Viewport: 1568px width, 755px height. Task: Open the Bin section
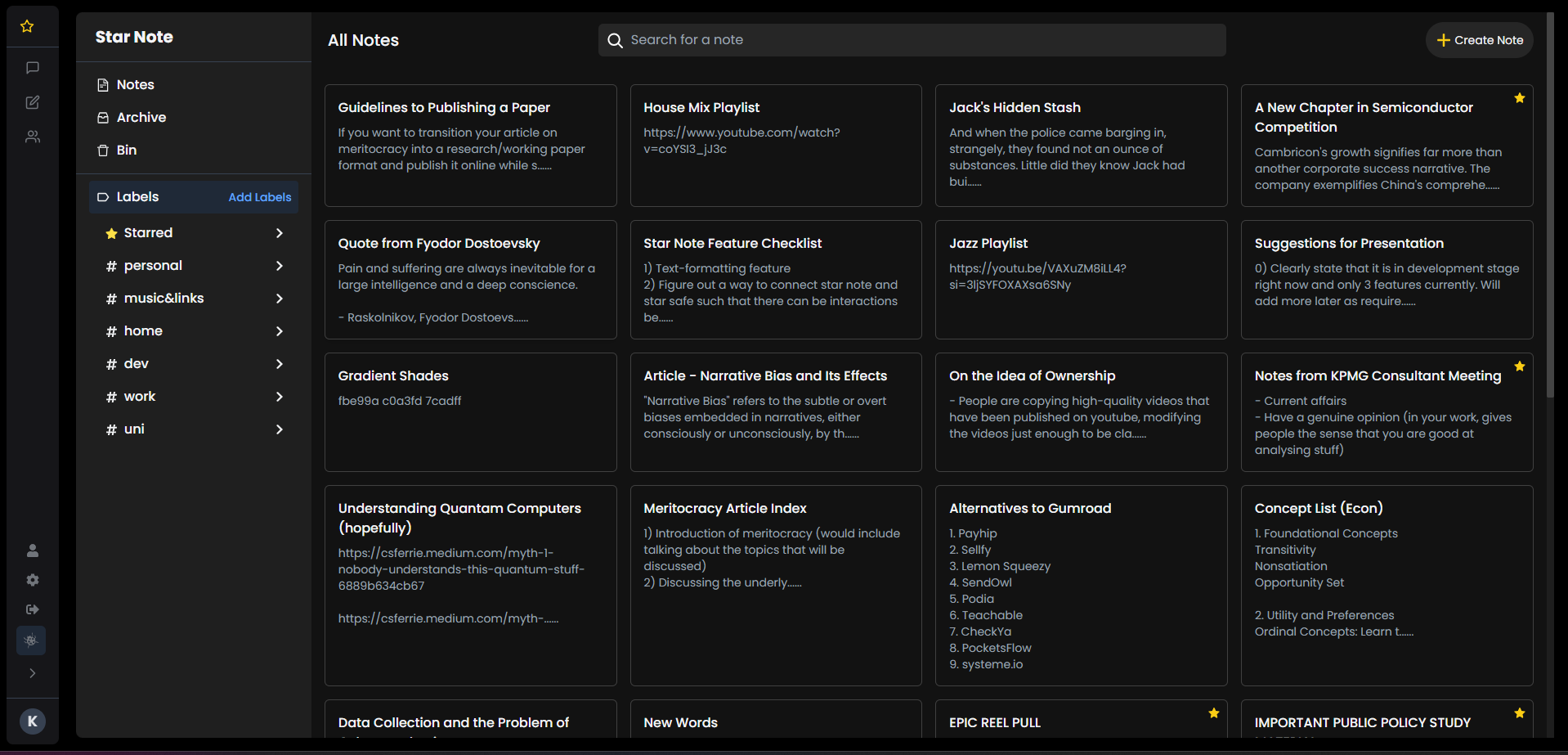click(x=127, y=150)
